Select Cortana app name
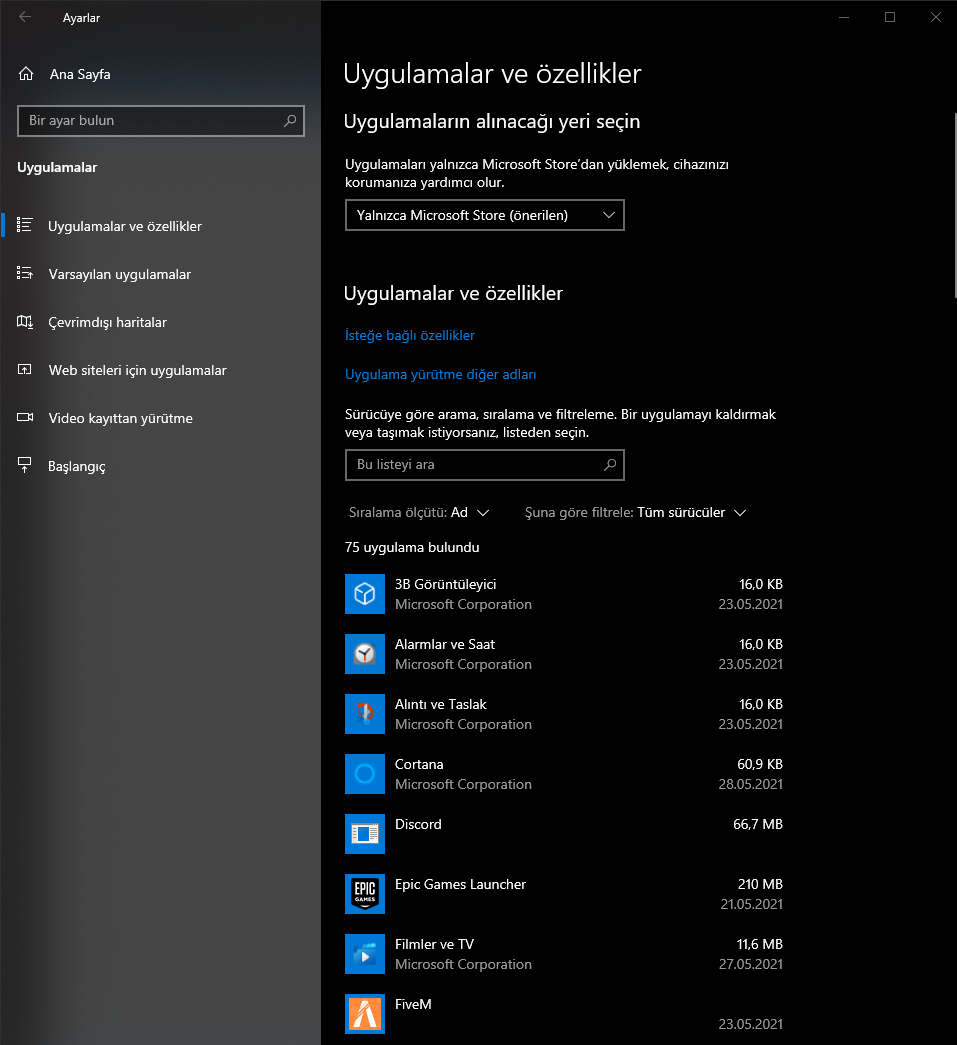The image size is (957, 1045). 419,764
